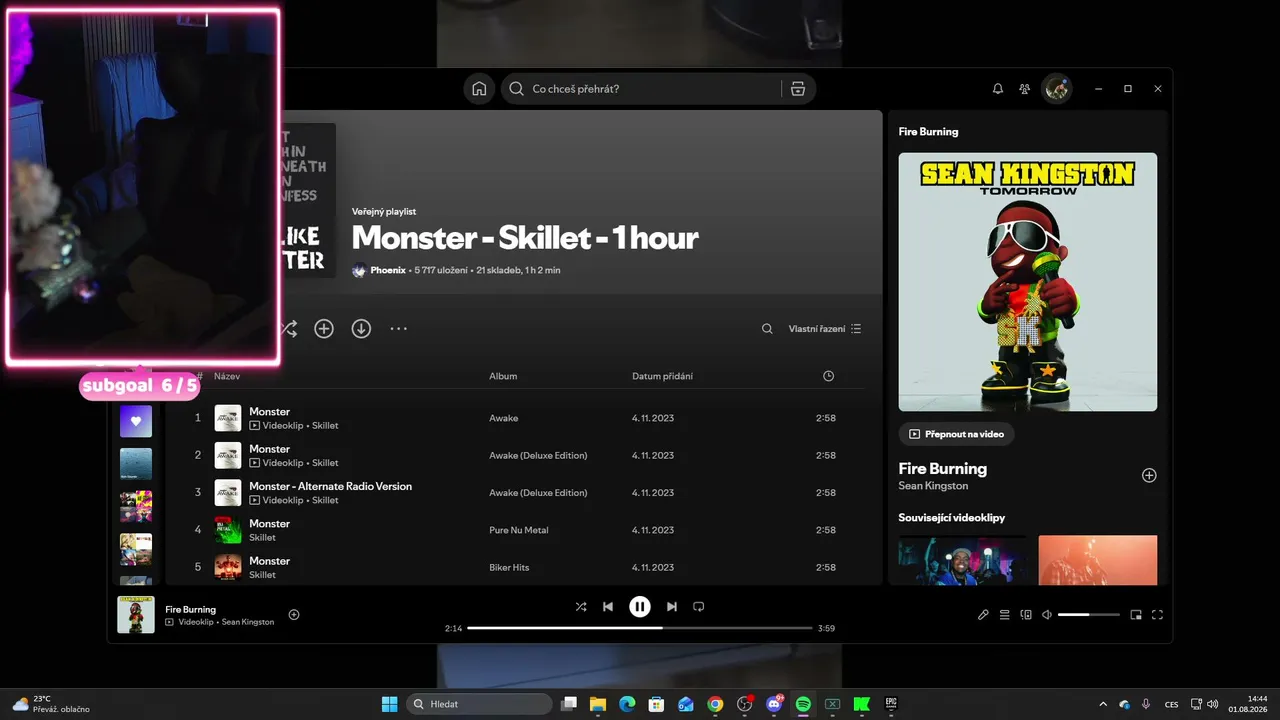Open the Windows Start menu
This screenshot has height=720, width=1280.
(x=390, y=704)
